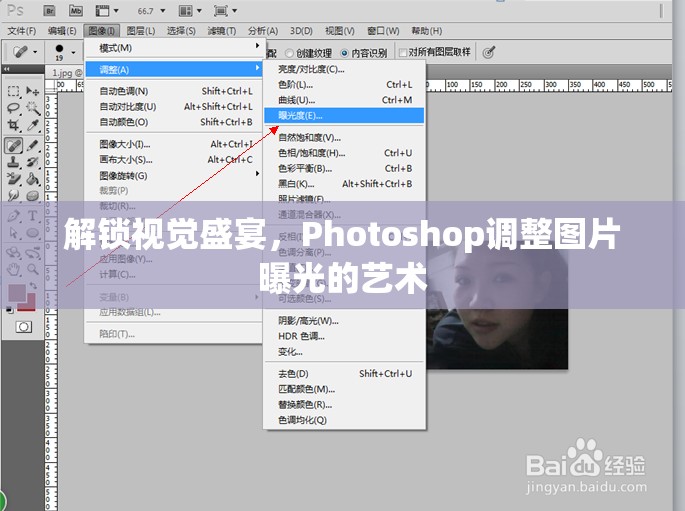Select the Eraser tool

click(14, 179)
